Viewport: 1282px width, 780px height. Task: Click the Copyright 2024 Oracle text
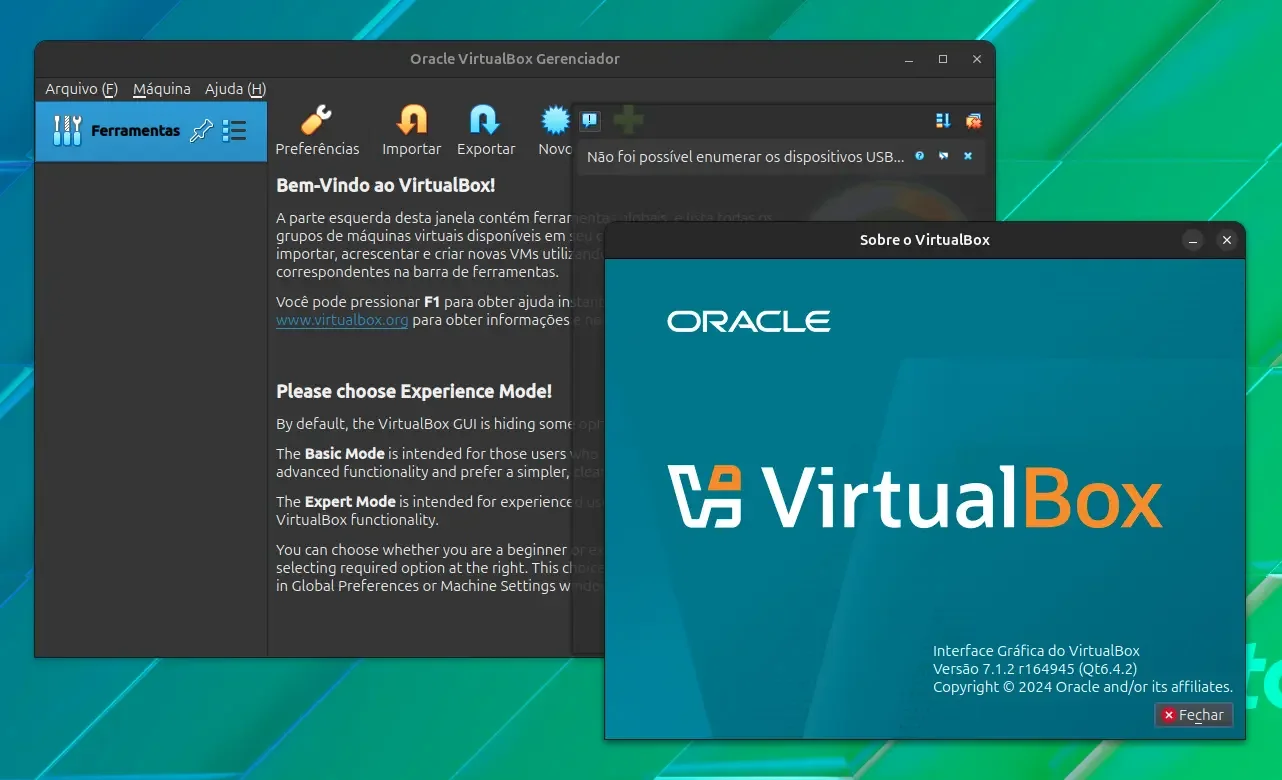1083,687
